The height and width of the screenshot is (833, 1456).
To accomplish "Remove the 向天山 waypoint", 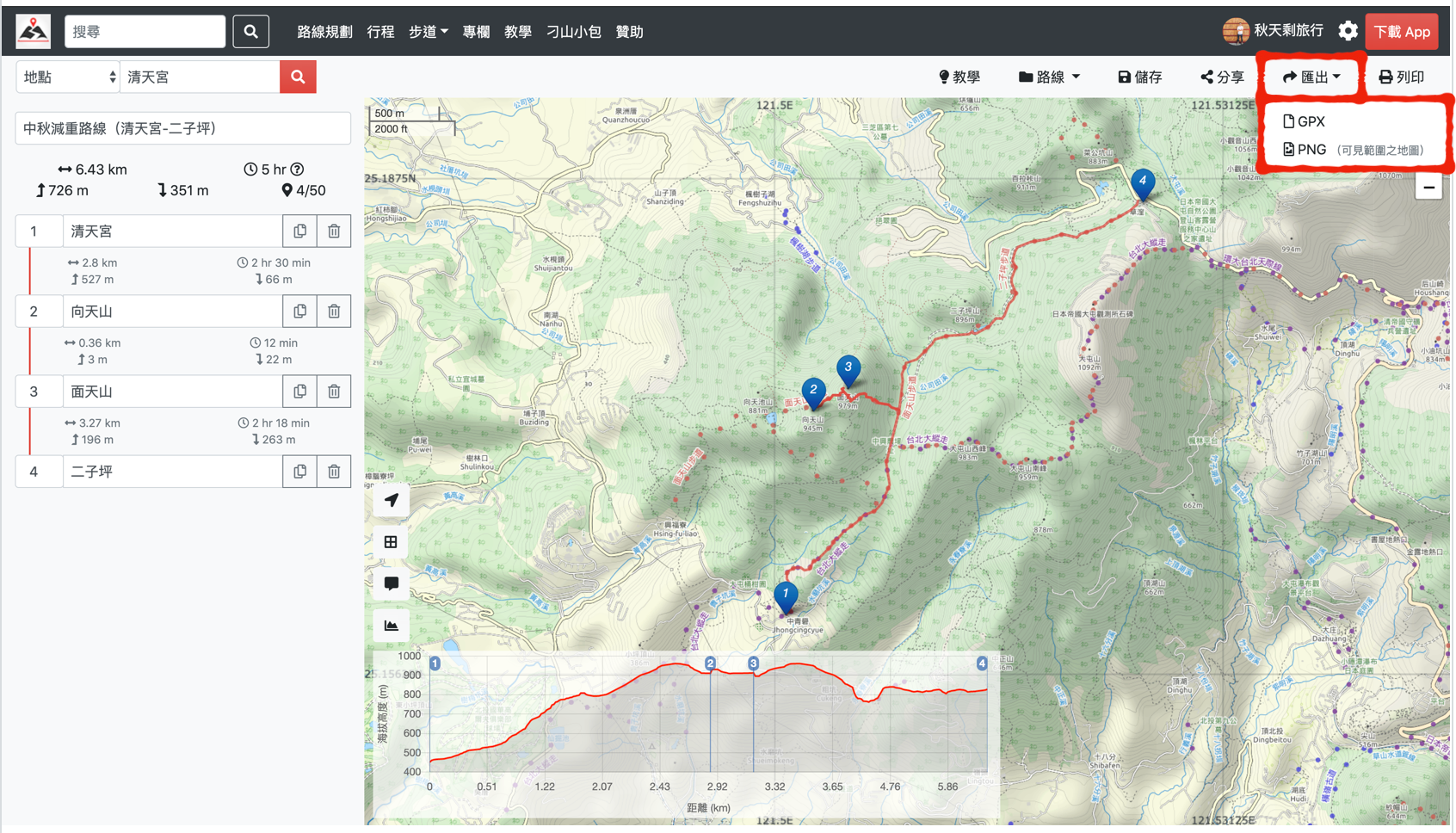I will pos(334,311).
